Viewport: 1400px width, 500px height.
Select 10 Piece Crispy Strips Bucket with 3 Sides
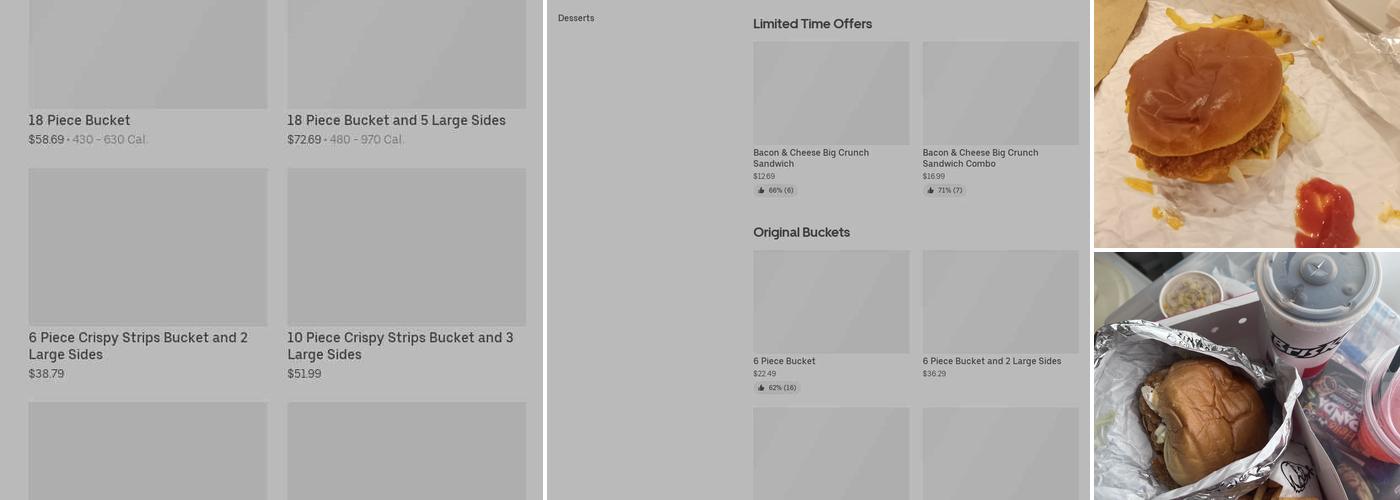(x=400, y=346)
